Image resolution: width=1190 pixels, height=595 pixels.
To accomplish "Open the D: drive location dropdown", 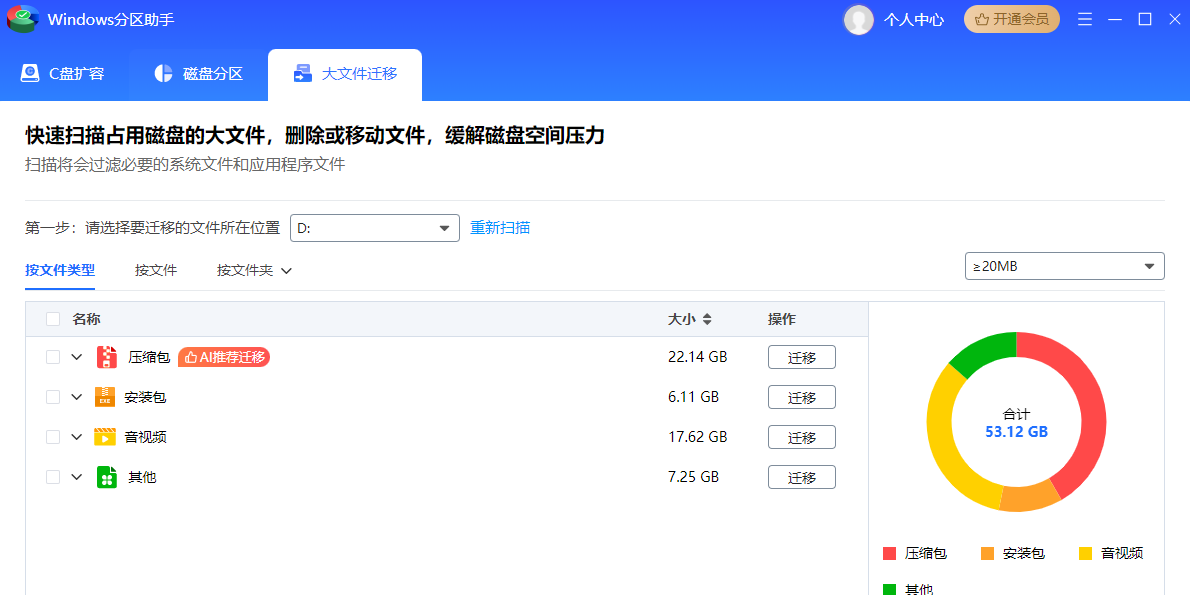I will point(375,228).
